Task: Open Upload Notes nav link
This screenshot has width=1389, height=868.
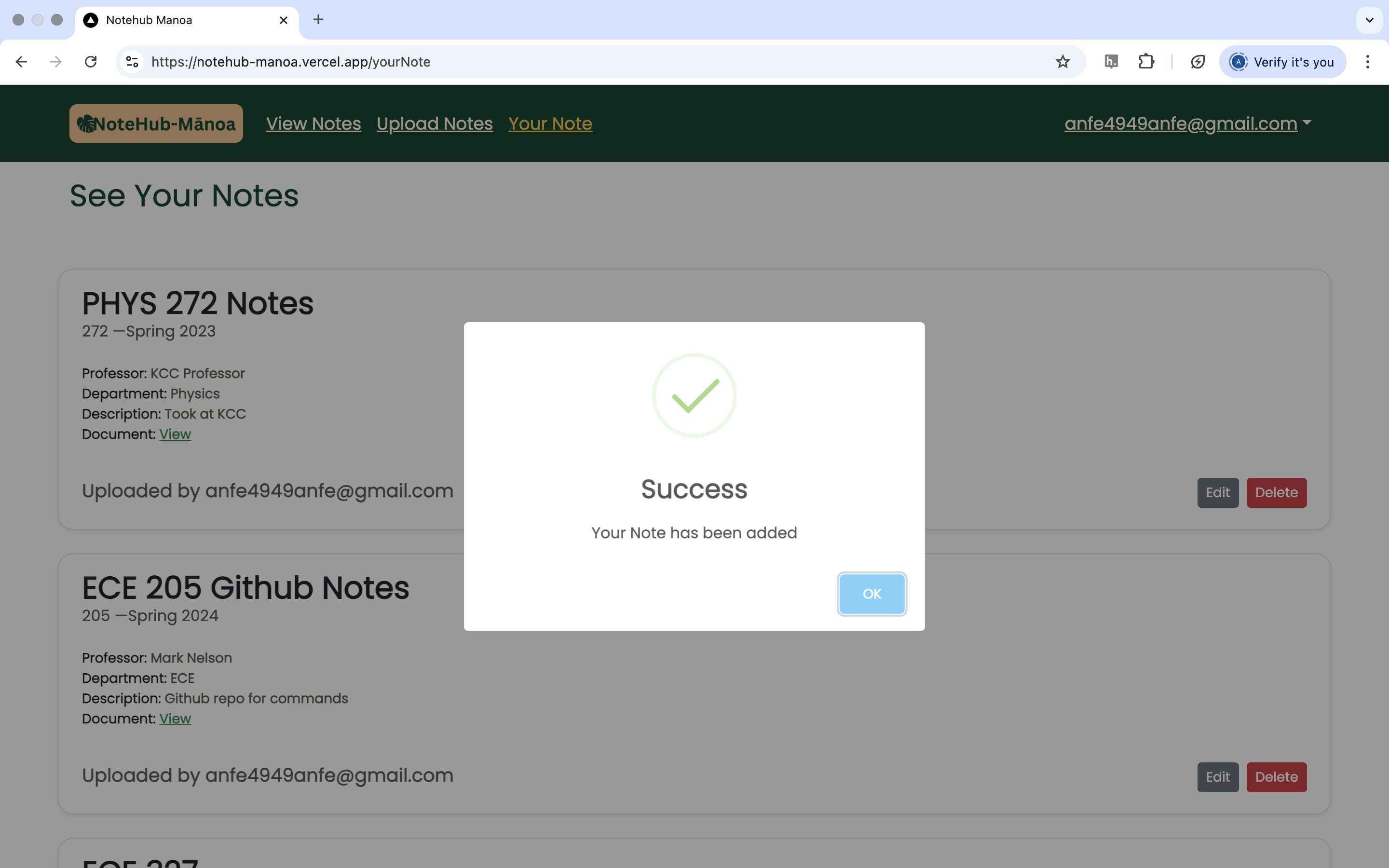Action: [x=435, y=123]
